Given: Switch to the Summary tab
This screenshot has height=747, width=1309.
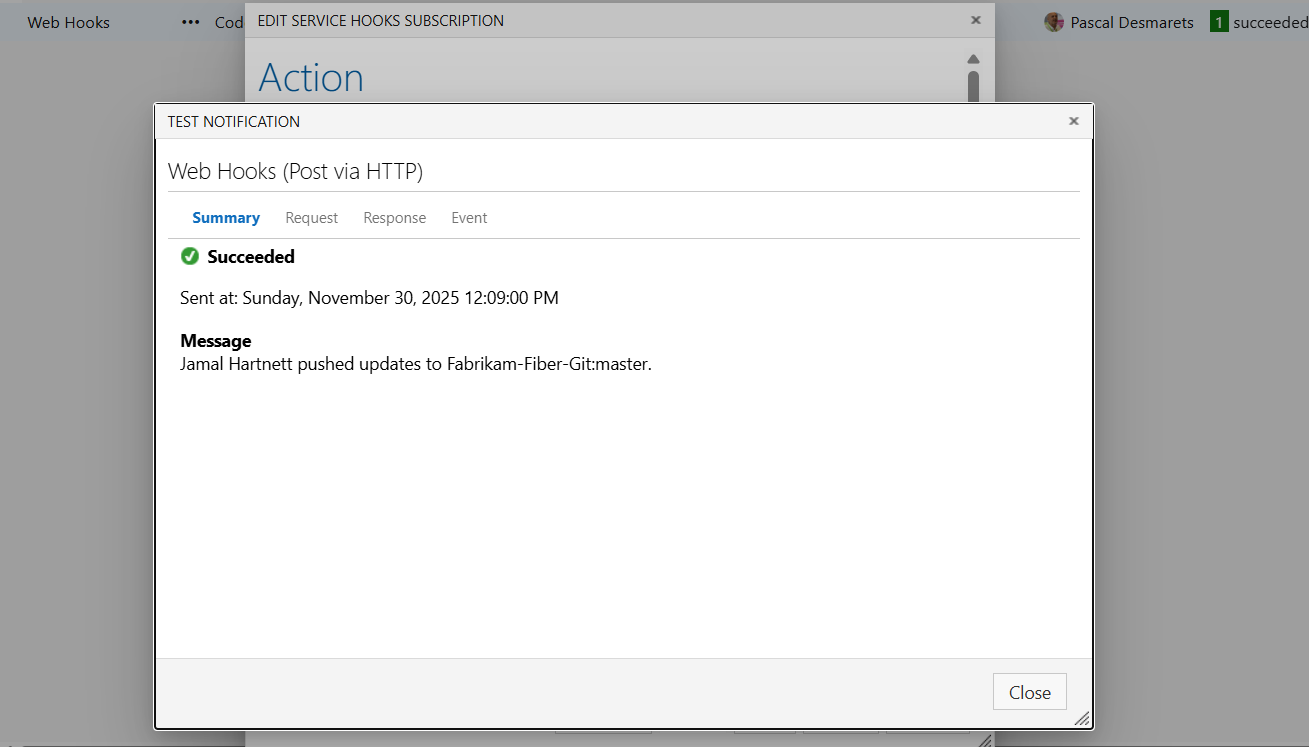Looking at the screenshot, I should (x=226, y=218).
